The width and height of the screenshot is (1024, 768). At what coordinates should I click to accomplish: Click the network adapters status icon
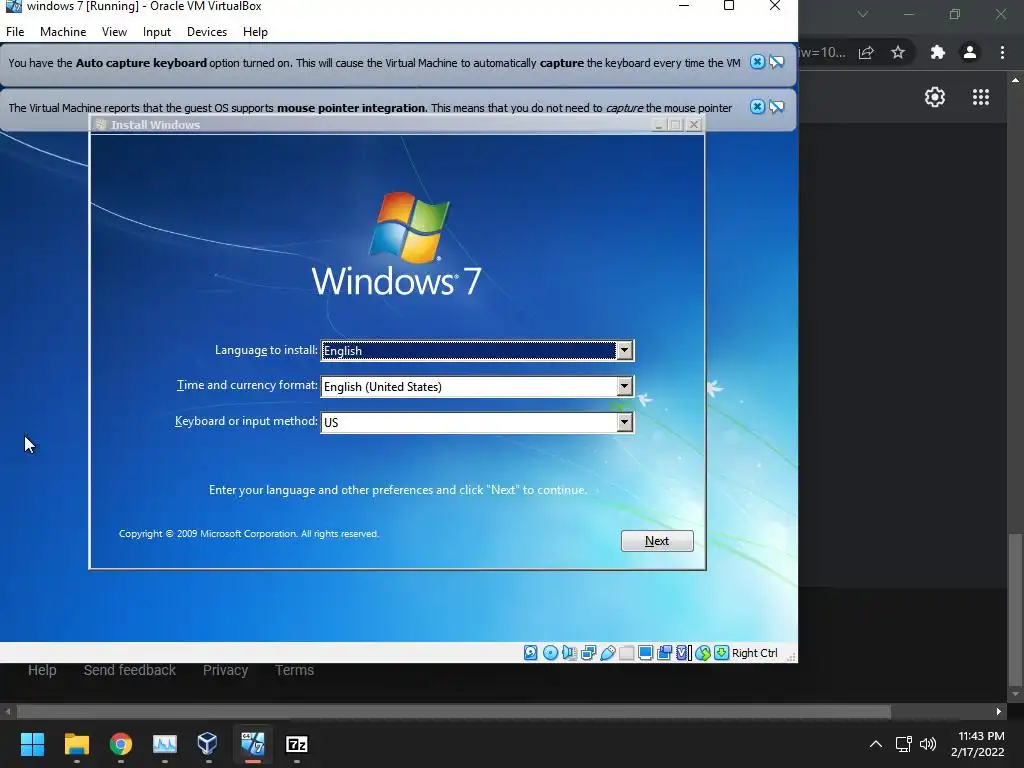click(588, 652)
